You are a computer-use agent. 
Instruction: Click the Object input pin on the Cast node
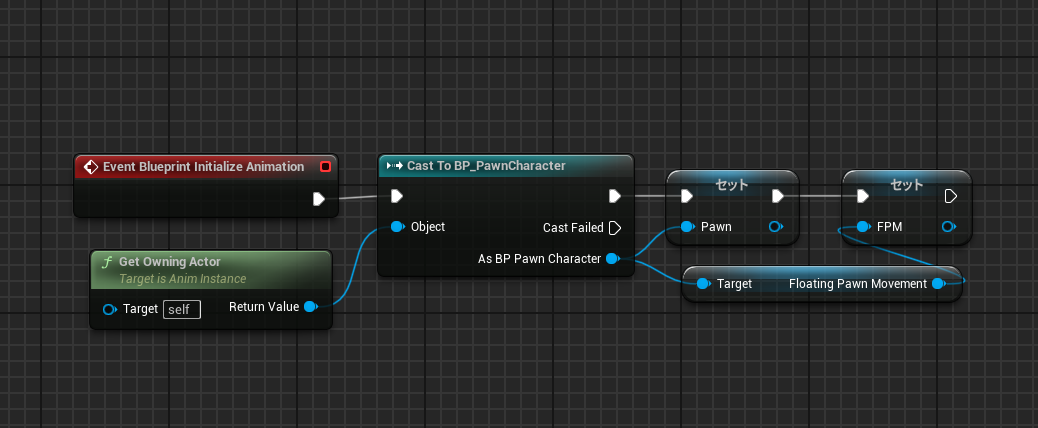click(397, 227)
